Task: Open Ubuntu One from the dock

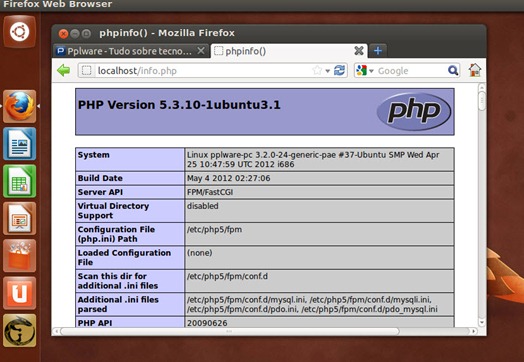Action: pos(19,293)
